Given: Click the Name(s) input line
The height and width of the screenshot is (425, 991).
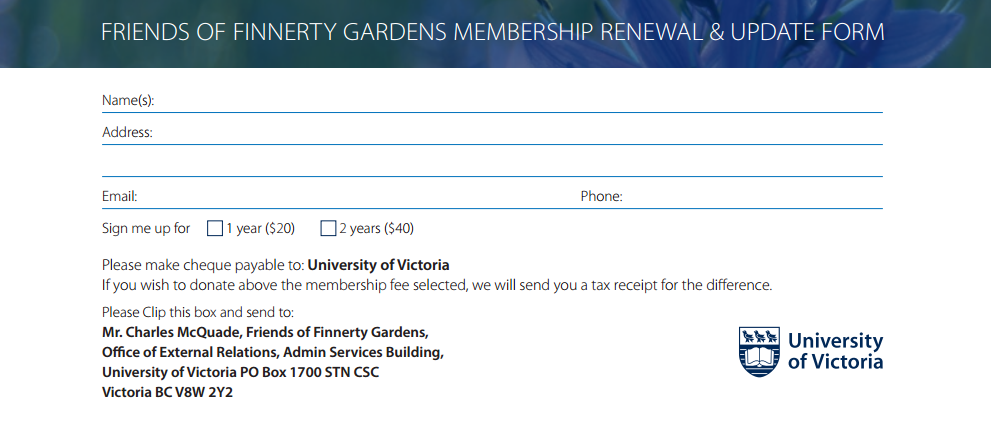Looking at the screenshot, I should tap(518, 101).
